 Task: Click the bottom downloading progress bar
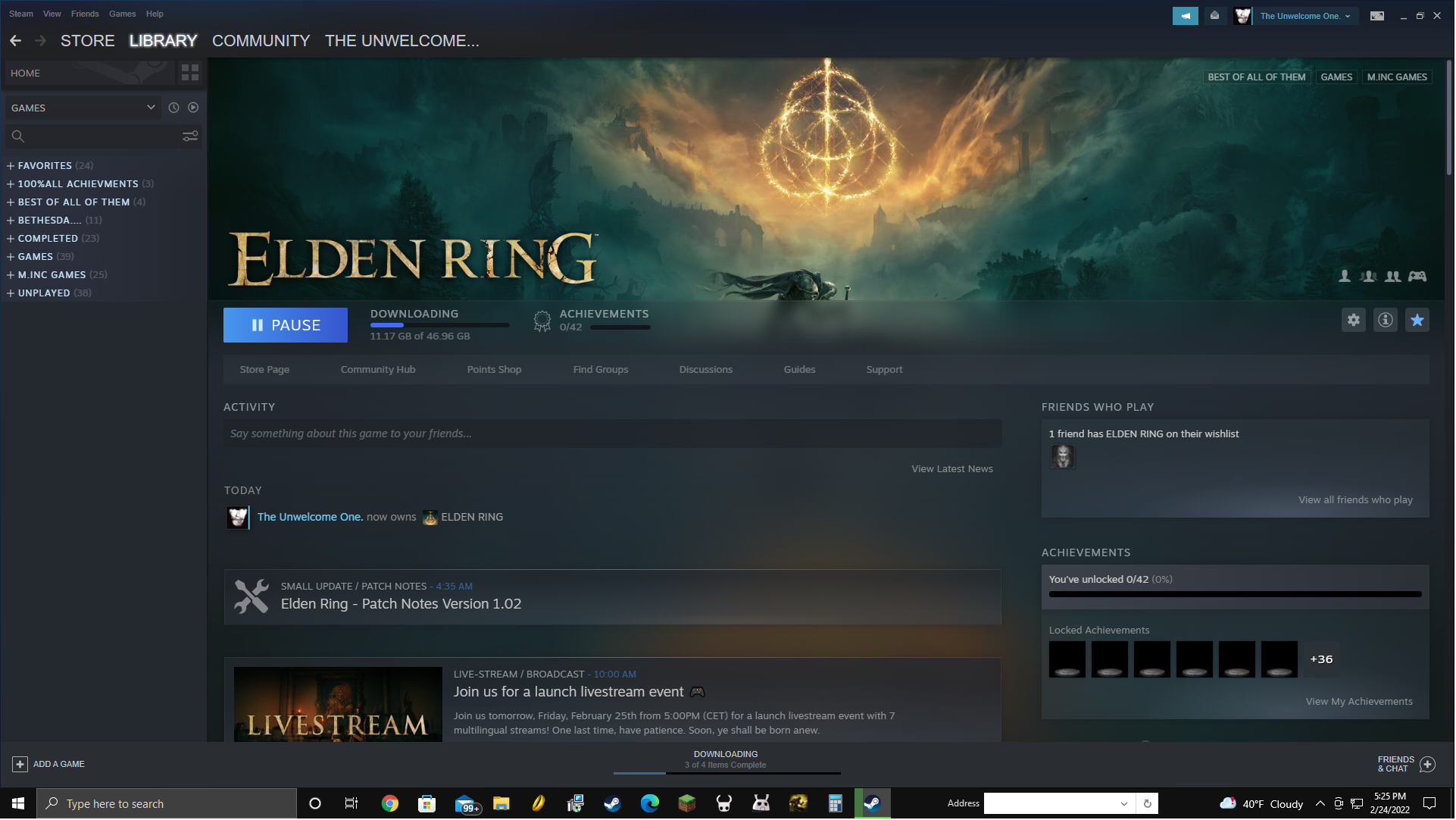pos(726,772)
